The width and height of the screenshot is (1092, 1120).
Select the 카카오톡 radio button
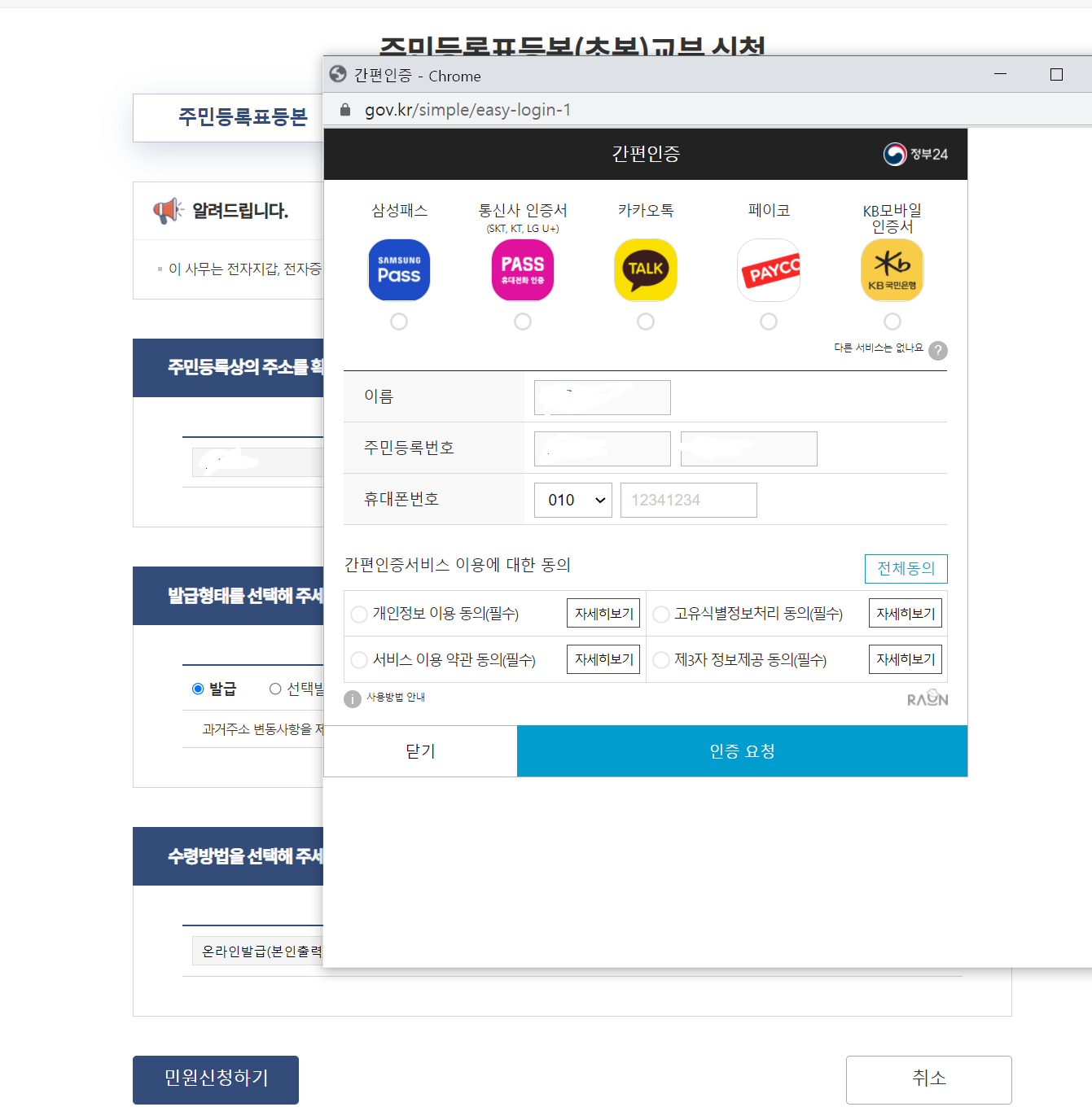pos(646,322)
